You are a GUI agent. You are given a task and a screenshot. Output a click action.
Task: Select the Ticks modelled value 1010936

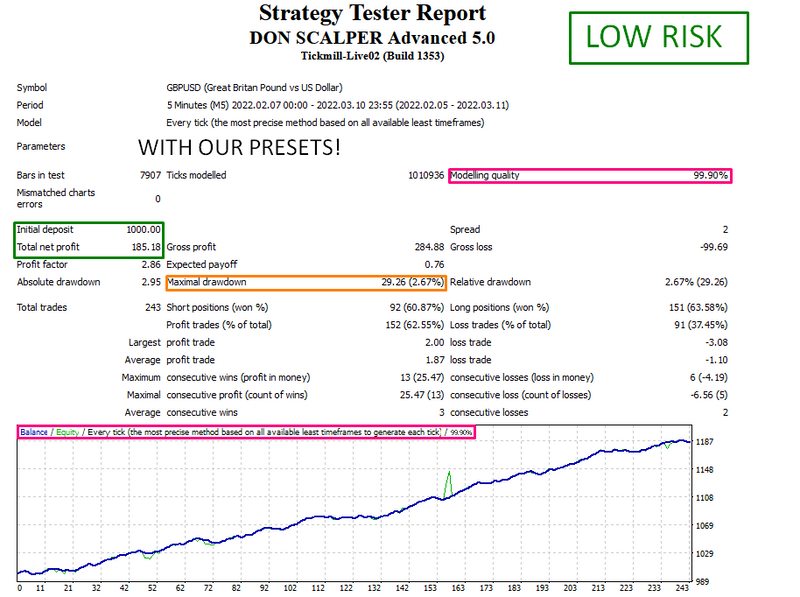click(x=426, y=176)
